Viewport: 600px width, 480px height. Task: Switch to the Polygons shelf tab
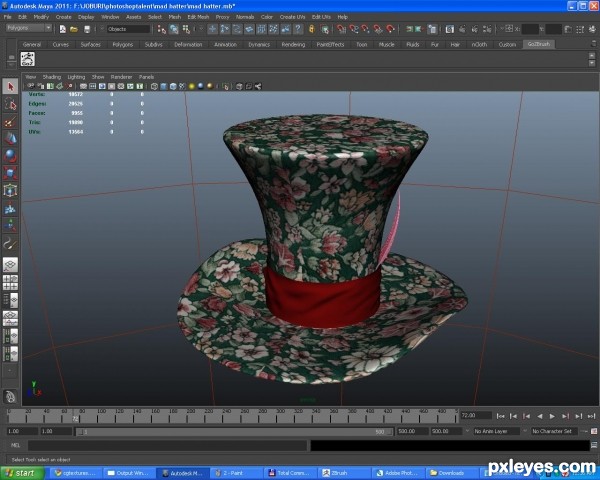(122, 44)
